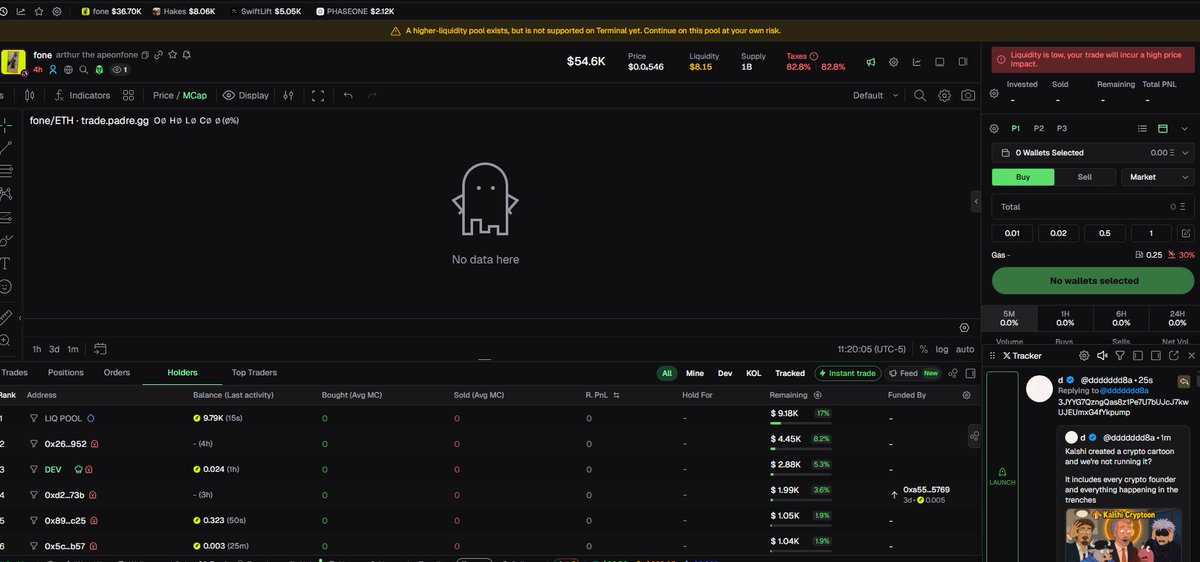
Task: Favorite the fone token with star
Action: click(173, 55)
